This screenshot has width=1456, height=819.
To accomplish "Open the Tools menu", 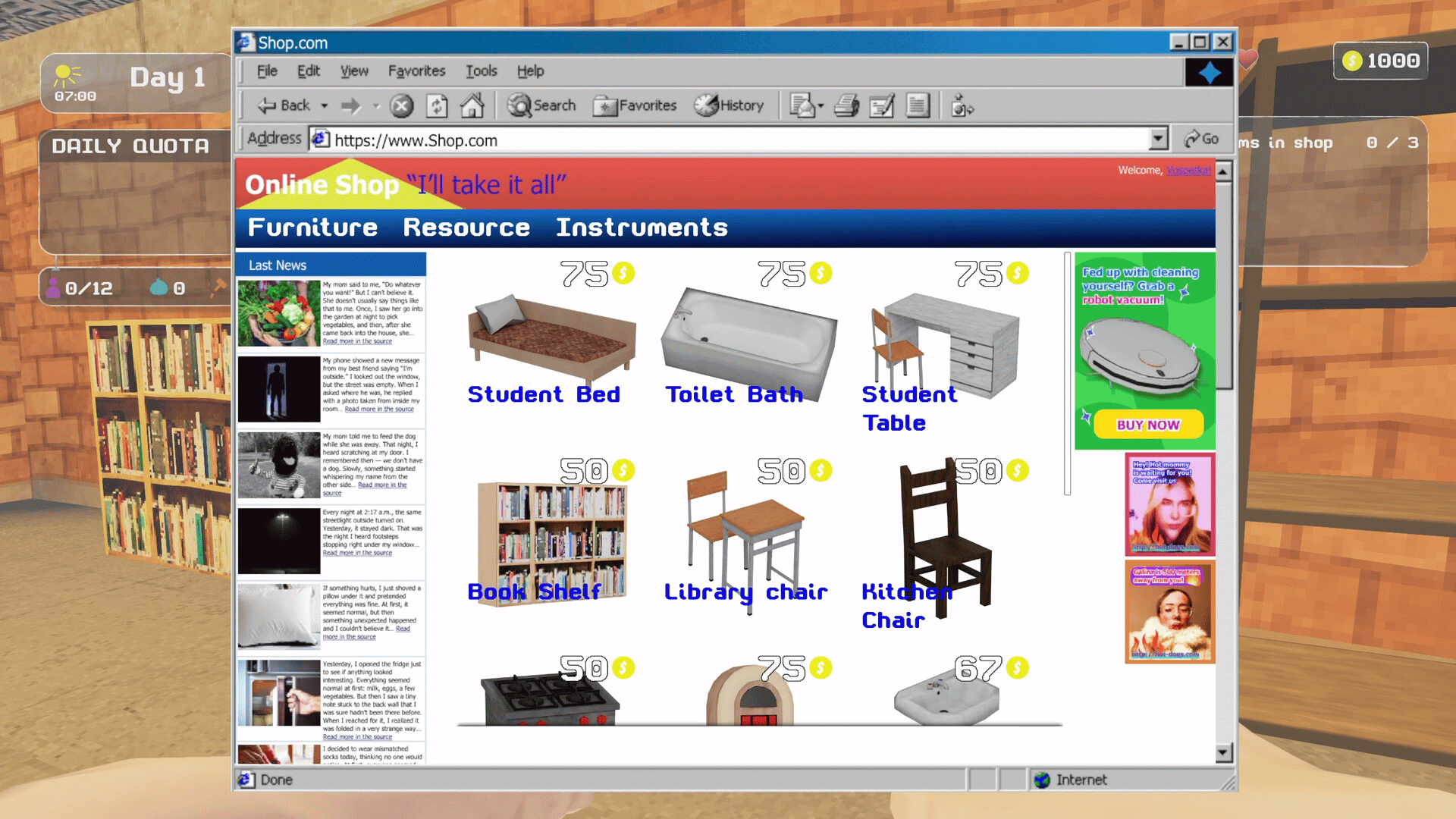I will point(481,71).
